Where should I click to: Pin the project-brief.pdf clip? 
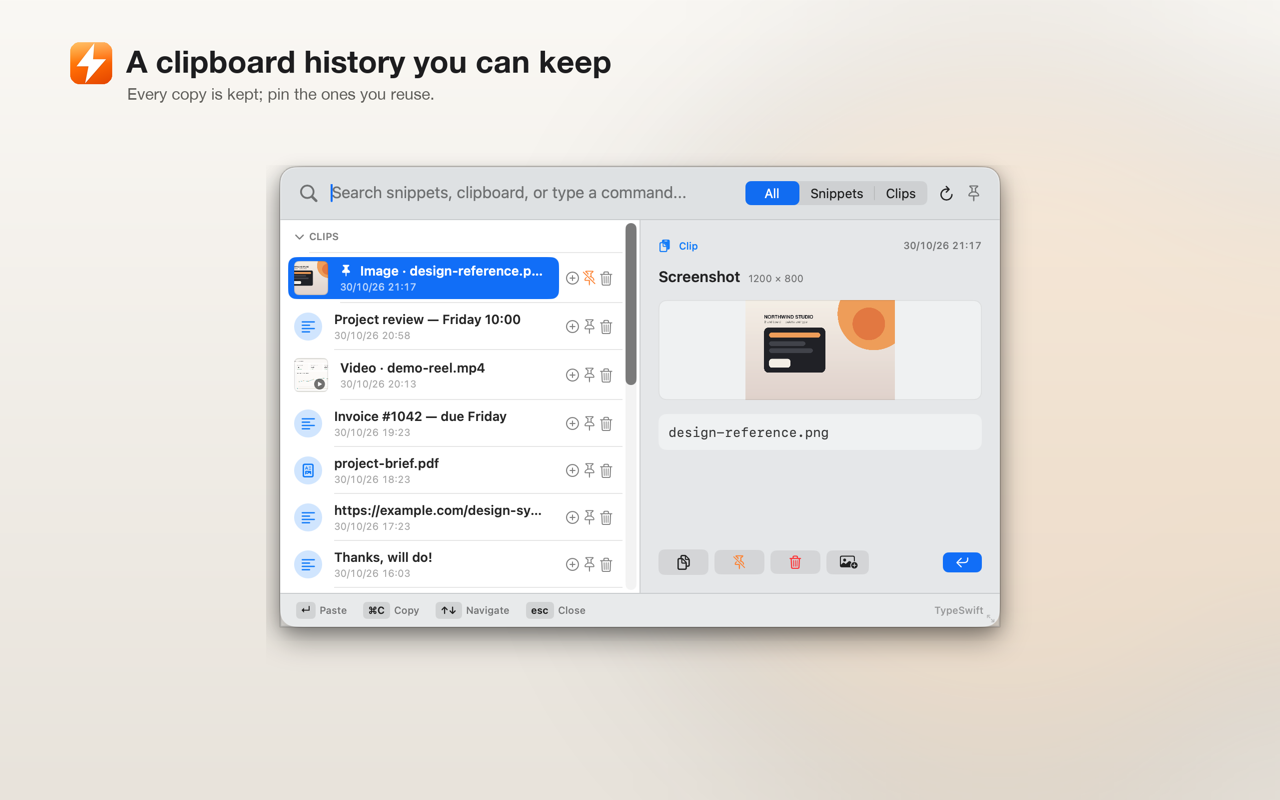pyautogui.click(x=589, y=471)
